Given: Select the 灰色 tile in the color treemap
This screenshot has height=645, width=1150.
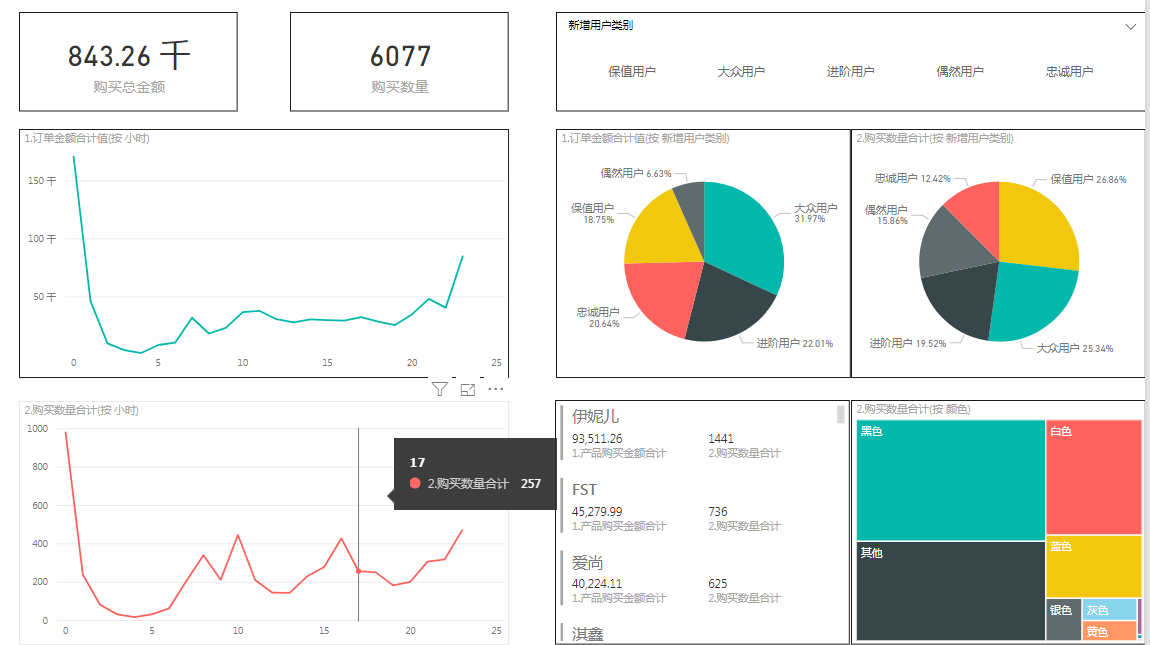Looking at the screenshot, I should 1109,609.
